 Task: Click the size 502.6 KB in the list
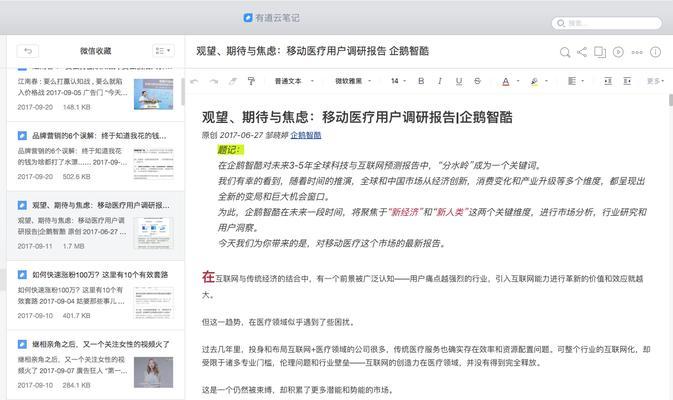pos(77,177)
